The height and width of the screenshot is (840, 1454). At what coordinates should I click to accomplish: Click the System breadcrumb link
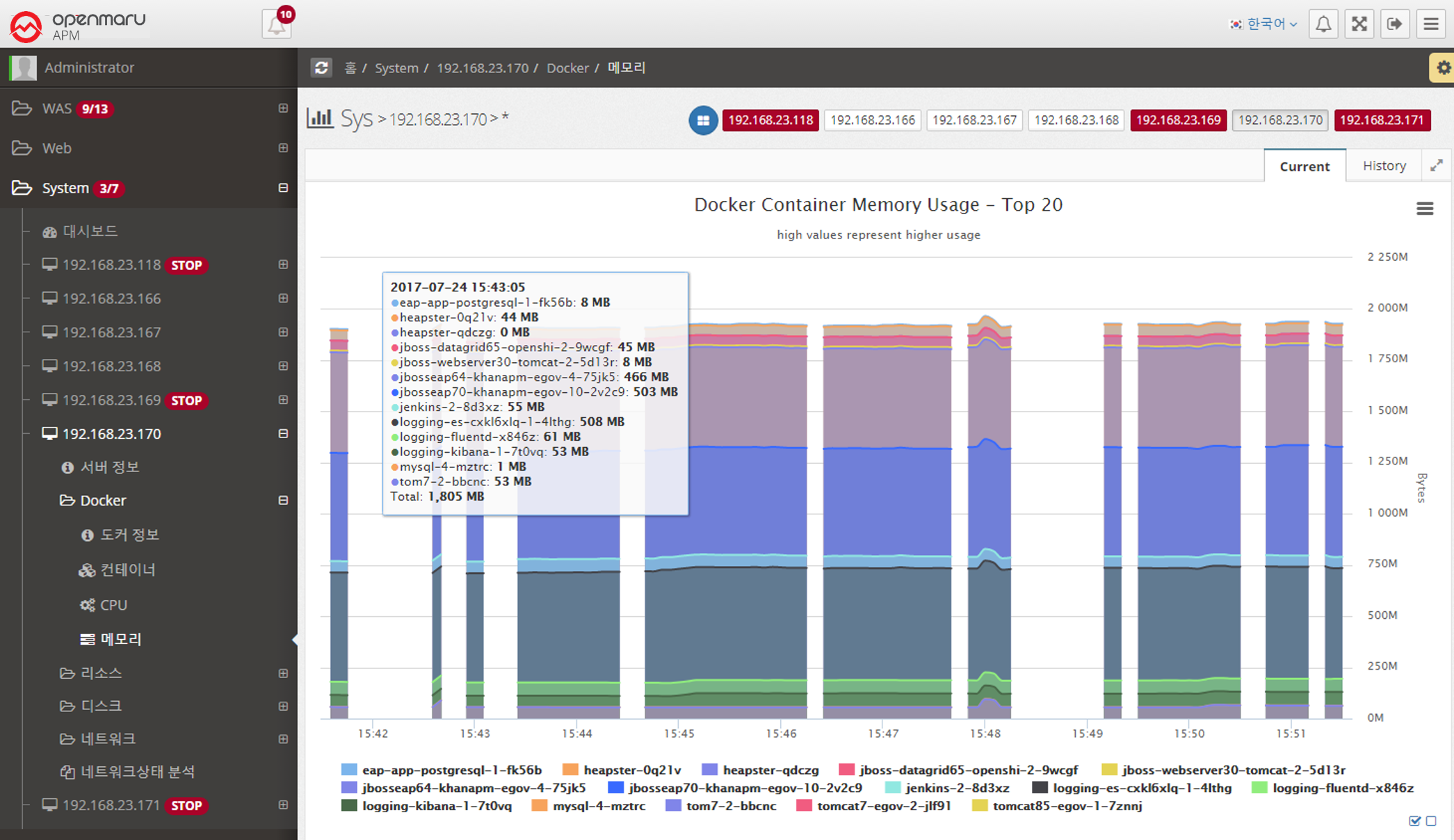tap(396, 68)
